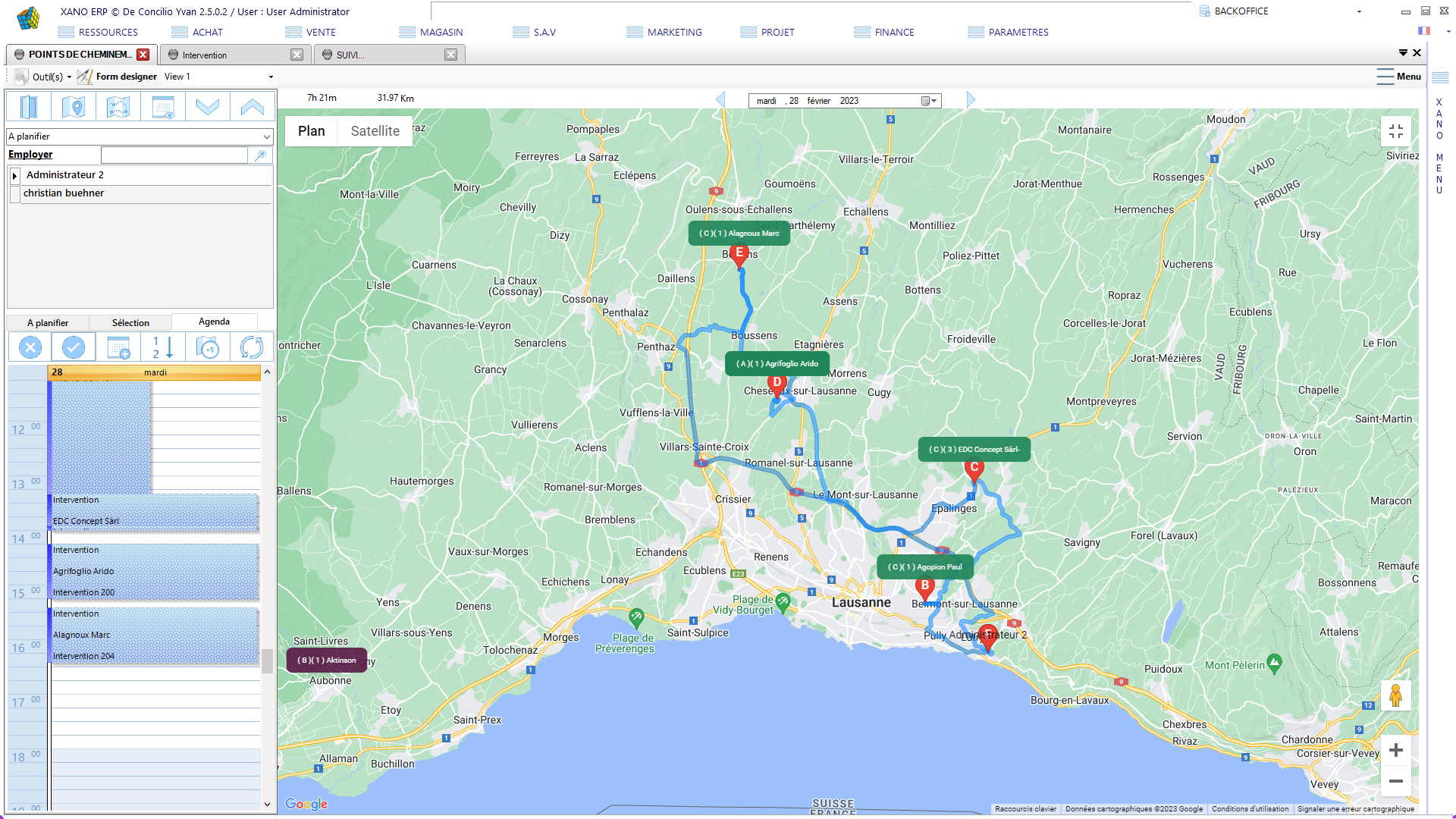Open the Outil(s) dropdown arrow
This screenshot has width=1456, height=819.
(69, 77)
